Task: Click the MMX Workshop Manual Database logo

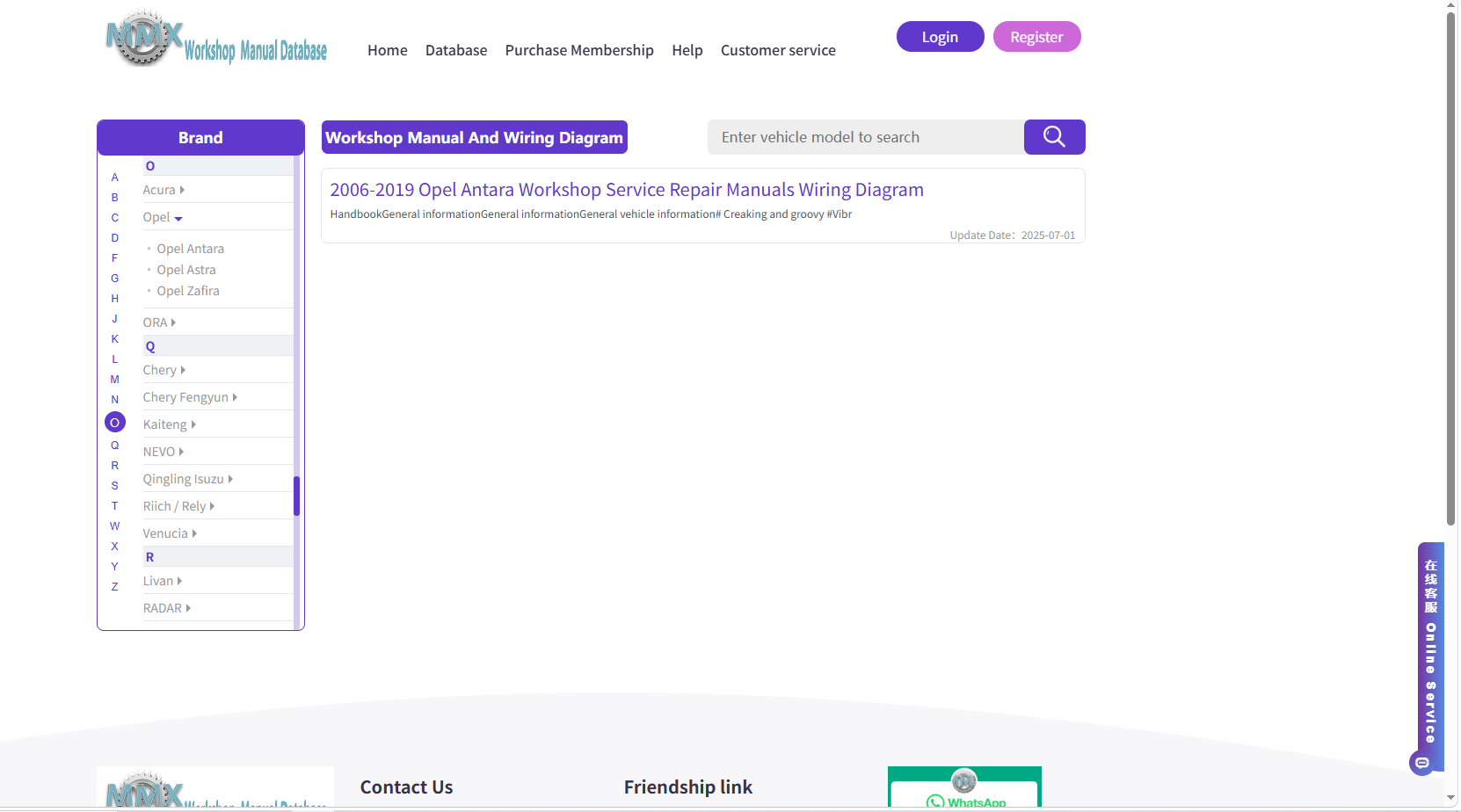Action: click(x=216, y=39)
